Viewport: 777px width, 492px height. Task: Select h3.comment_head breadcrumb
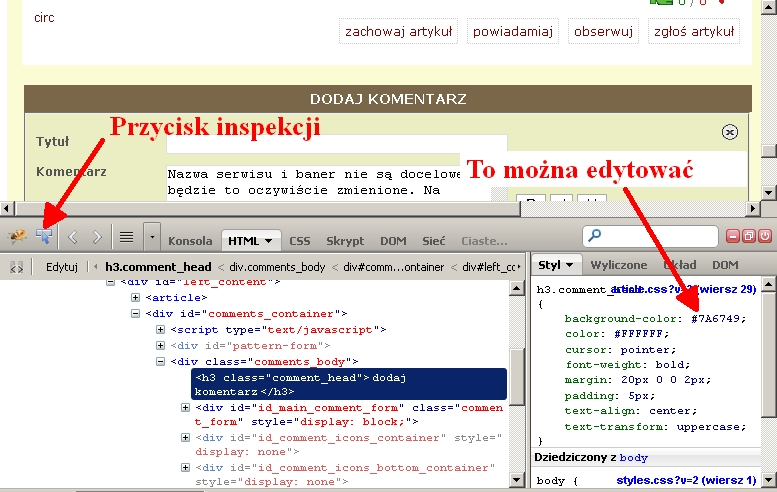coord(158,267)
